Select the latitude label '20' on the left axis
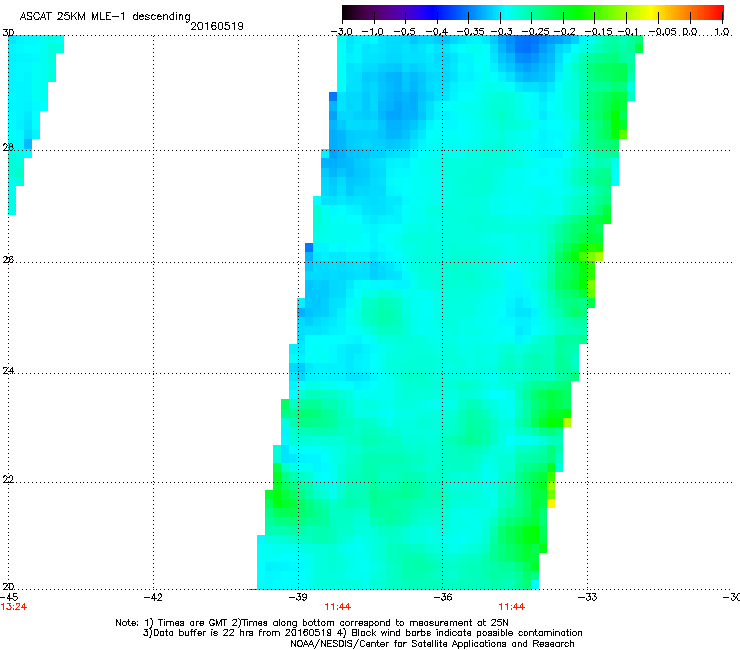The image size is (740, 650). click(8, 587)
